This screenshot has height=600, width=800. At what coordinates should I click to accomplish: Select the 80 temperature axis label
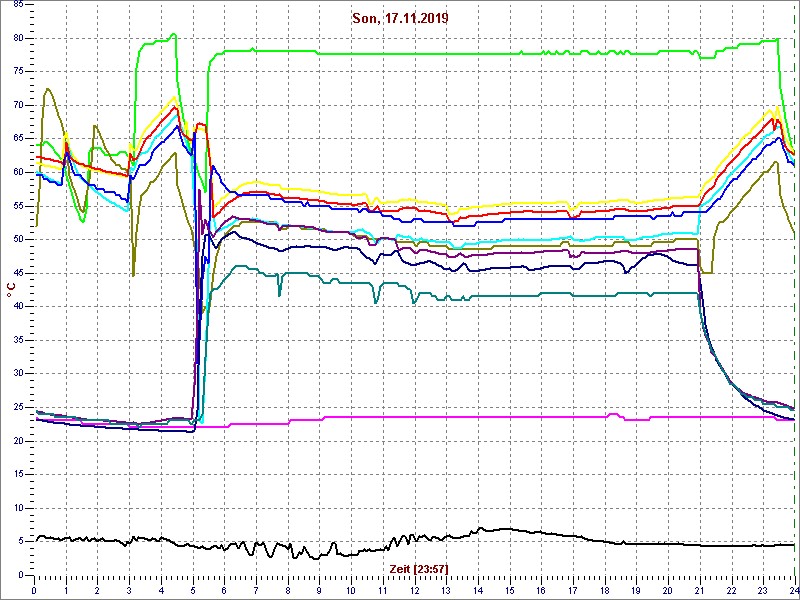coord(17,38)
